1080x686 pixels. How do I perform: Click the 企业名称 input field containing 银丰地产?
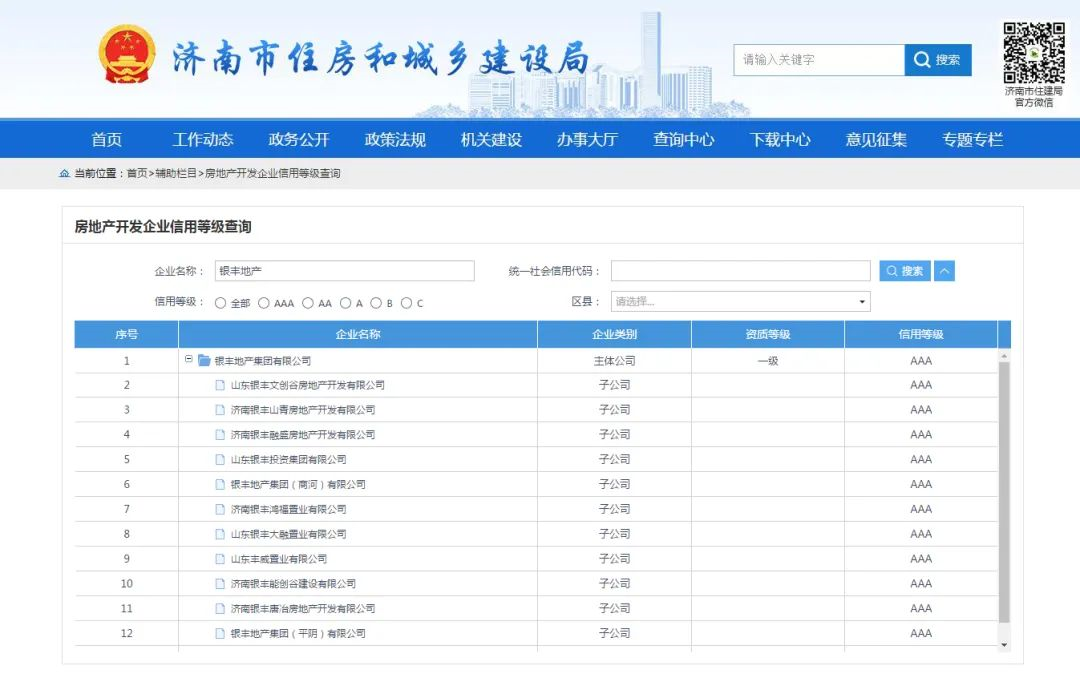click(x=345, y=270)
